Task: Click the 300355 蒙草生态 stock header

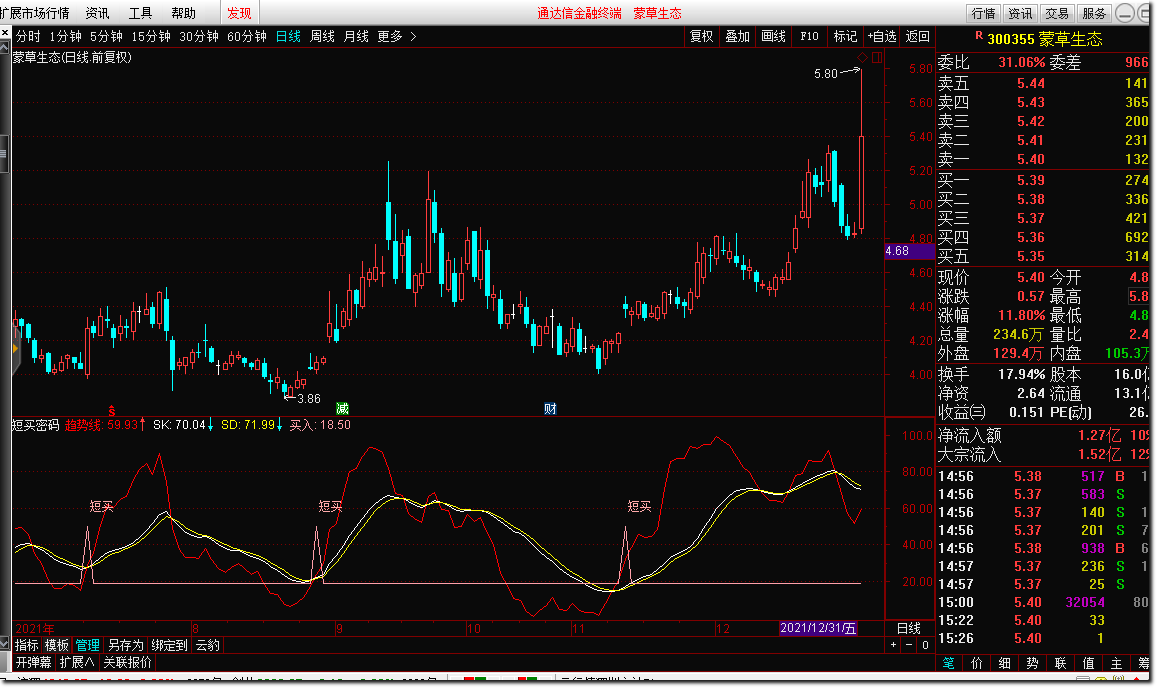Action: point(1044,39)
